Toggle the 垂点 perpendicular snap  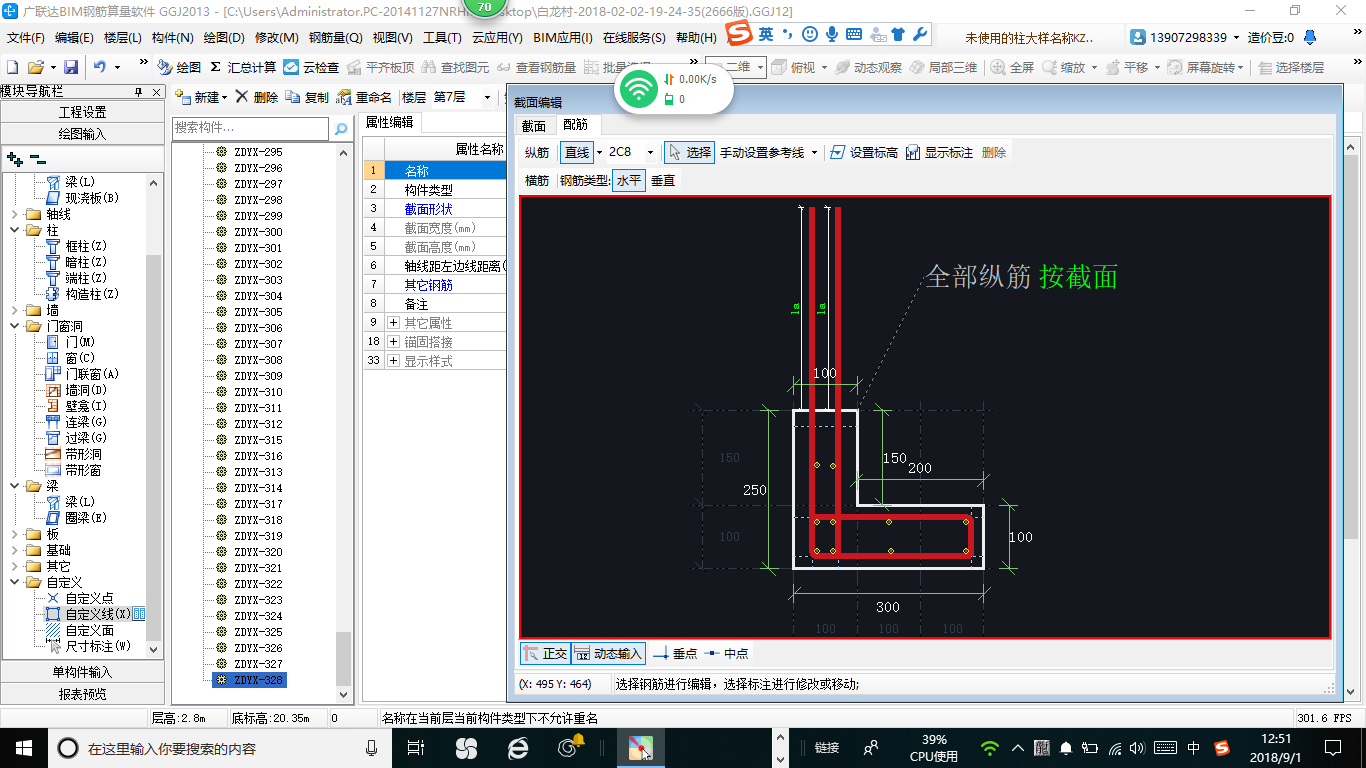coord(675,653)
